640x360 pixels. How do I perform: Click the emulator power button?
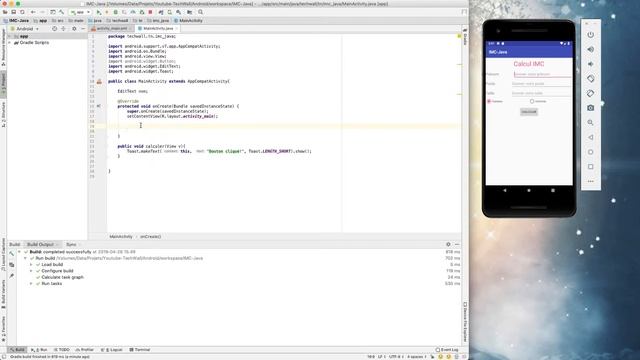pyautogui.click(x=591, y=35)
